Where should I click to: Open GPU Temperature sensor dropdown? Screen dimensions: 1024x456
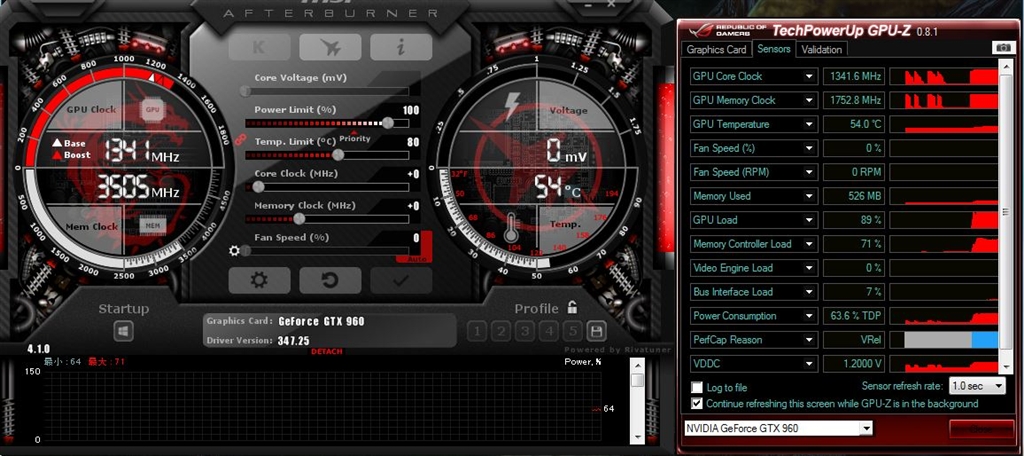(x=809, y=124)
